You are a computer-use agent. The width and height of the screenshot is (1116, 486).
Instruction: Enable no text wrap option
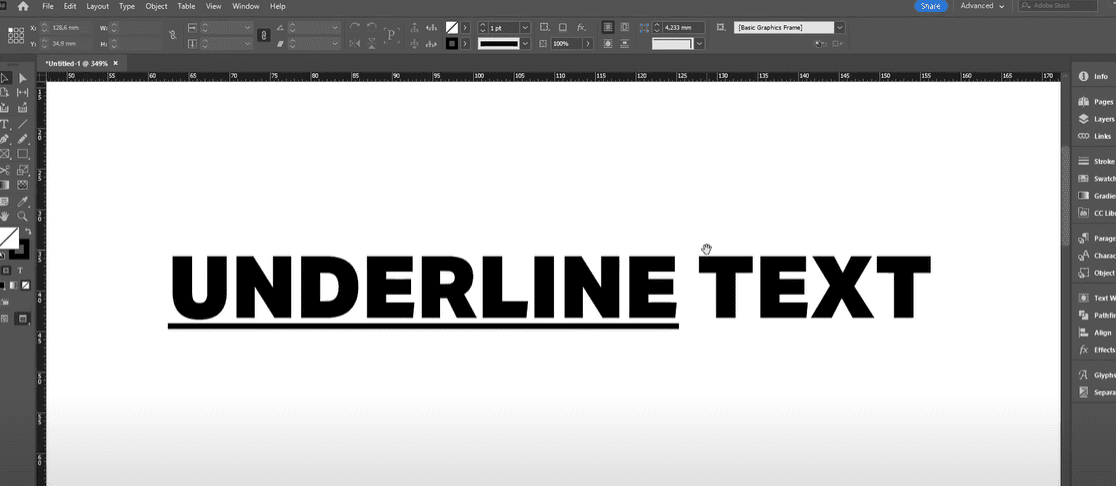[x=607, y=27]
